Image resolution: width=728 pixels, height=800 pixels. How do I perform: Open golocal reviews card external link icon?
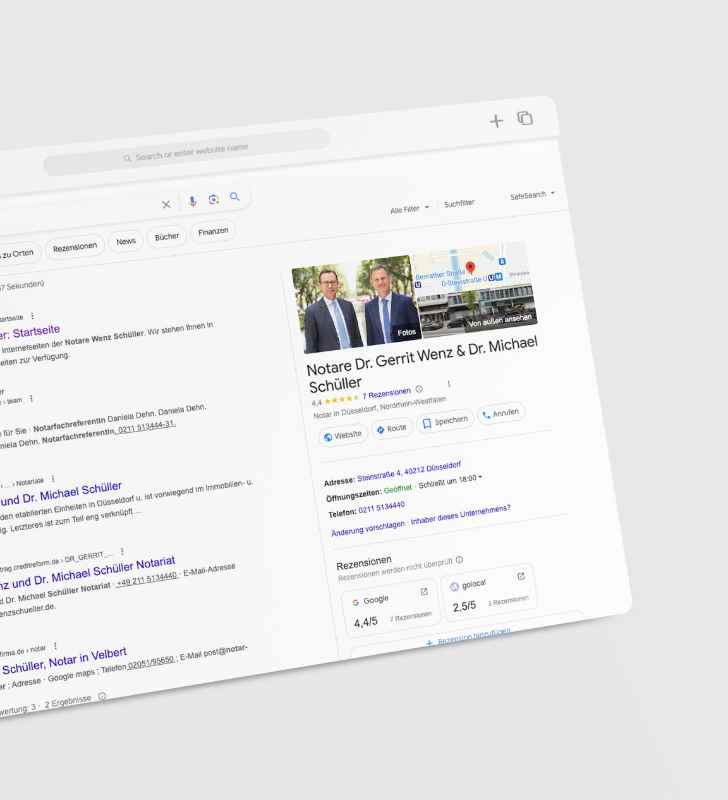coord(521,576)
